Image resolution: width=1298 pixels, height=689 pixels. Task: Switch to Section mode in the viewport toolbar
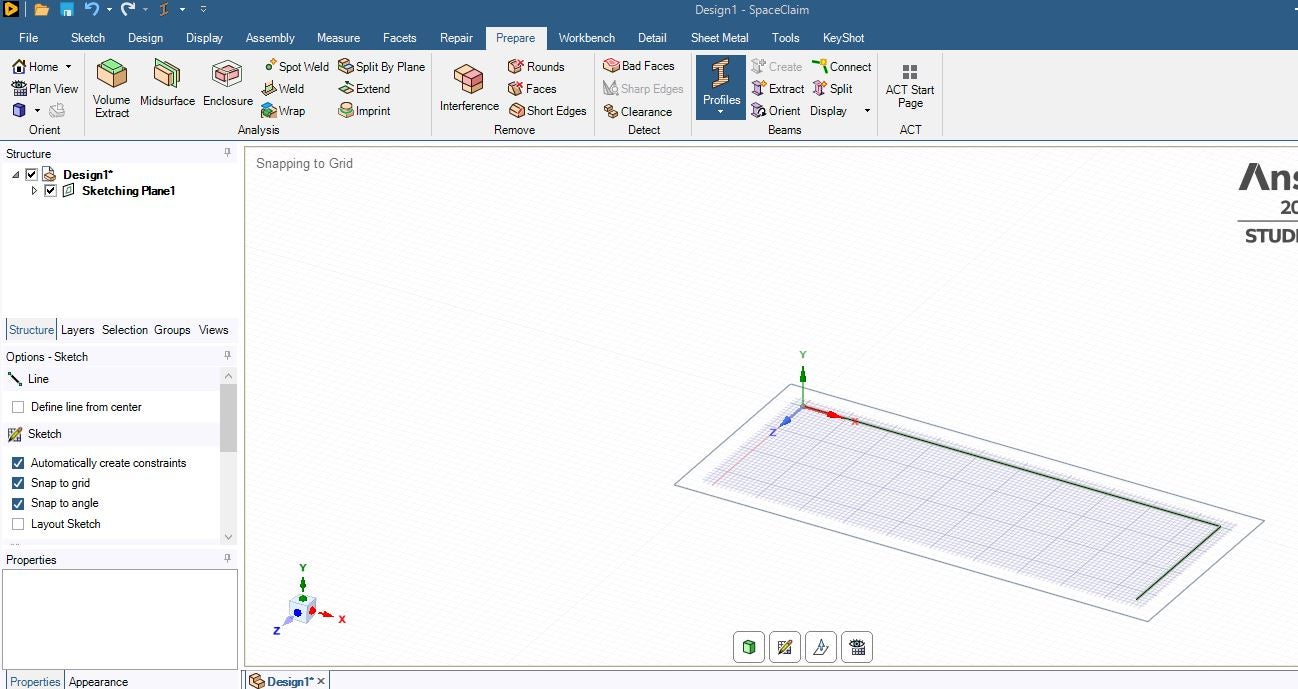point(821,647)
